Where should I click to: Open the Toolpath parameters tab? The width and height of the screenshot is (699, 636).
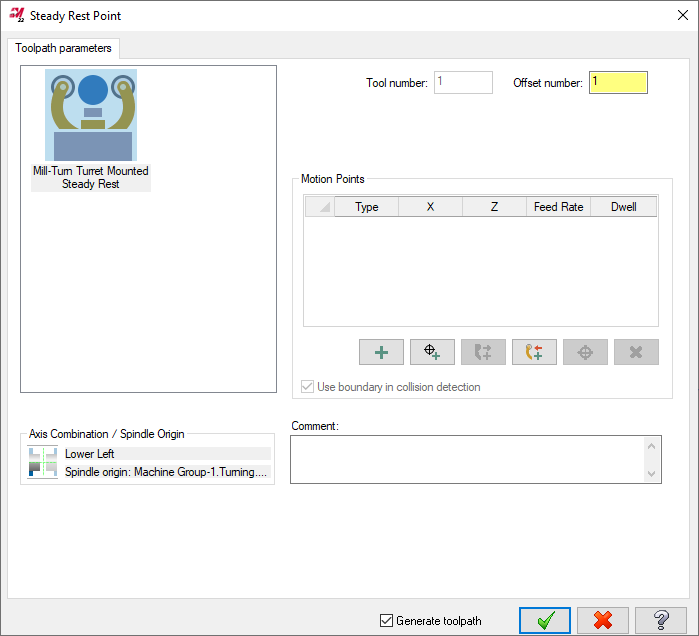[x=63, y=48]
